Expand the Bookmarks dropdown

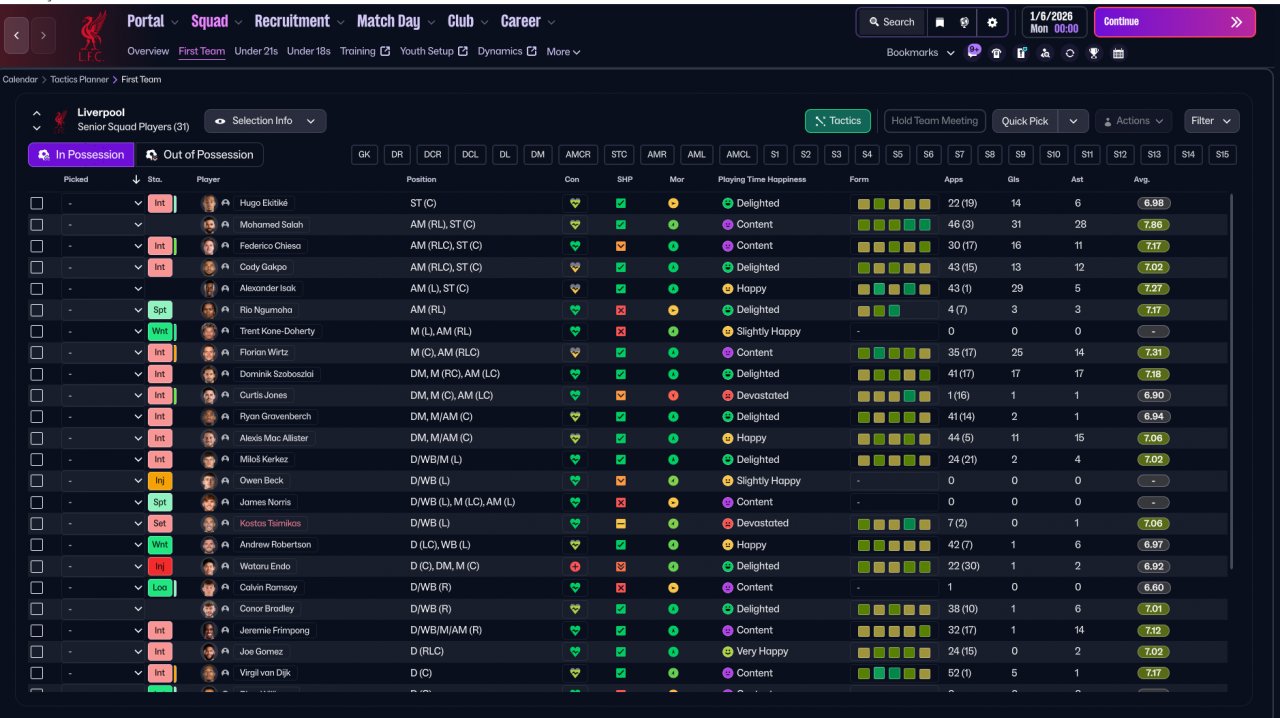tap(921, 53)
